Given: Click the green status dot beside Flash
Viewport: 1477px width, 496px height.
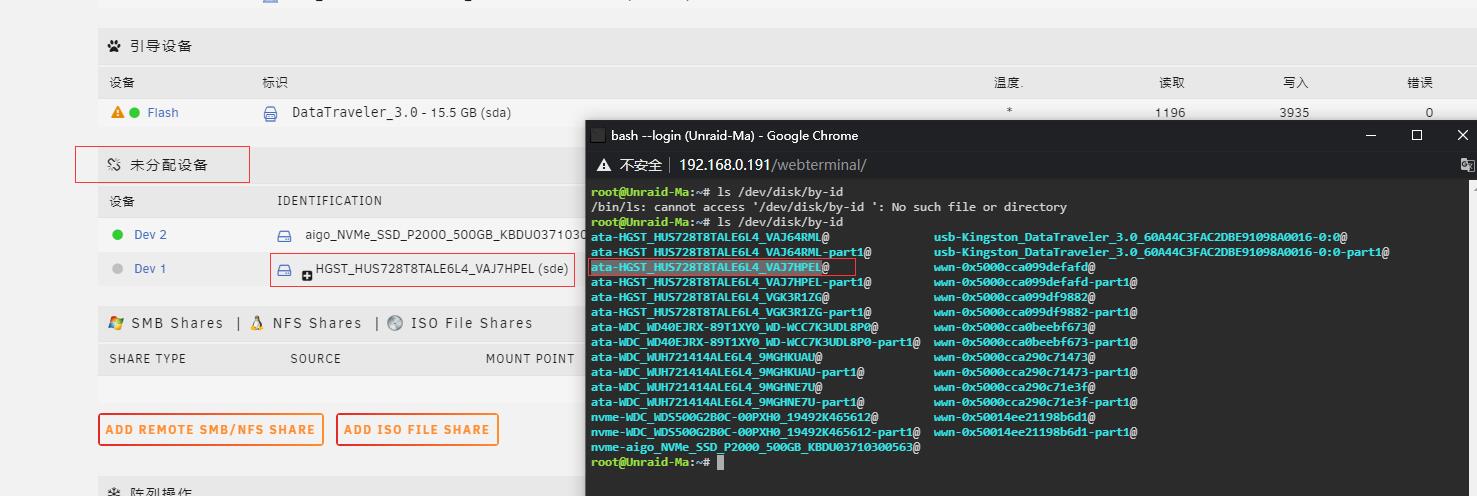Looking at the screenshot, I should (x=134, y=113).
